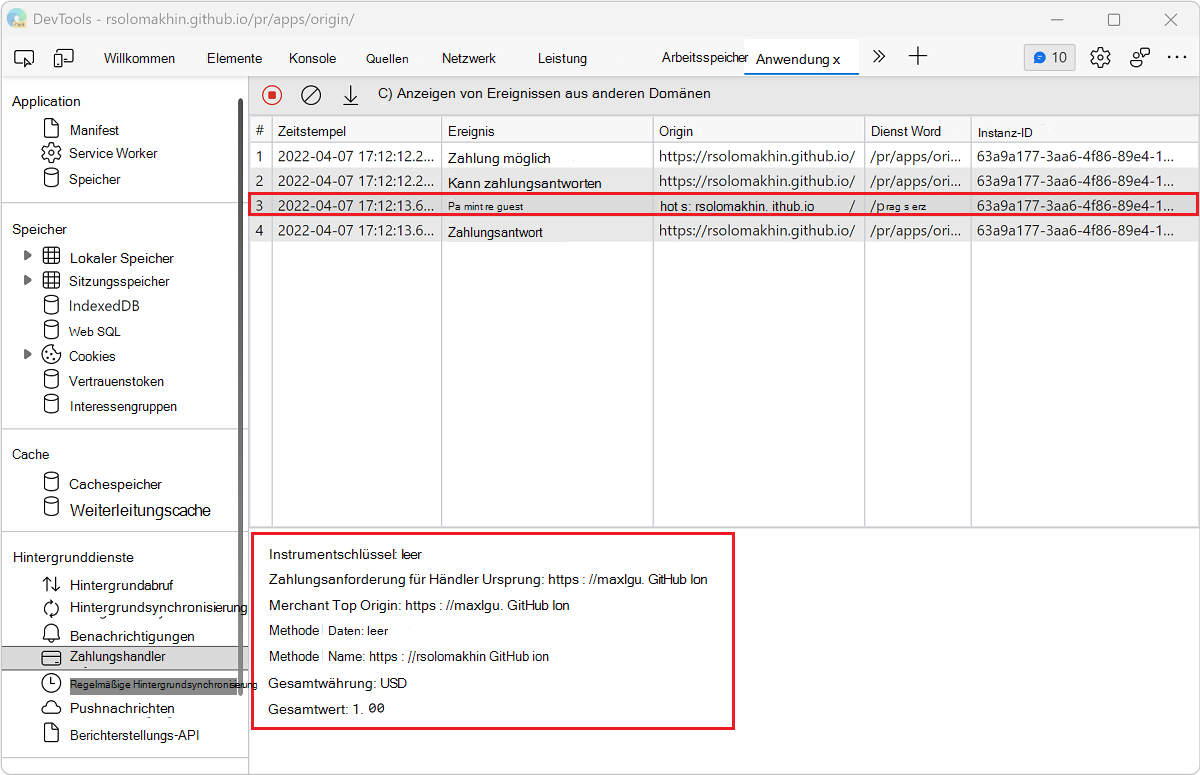Toggle the device emulation icon
The height and width of the screenshot is (775, 1200).
pos(63,57)
